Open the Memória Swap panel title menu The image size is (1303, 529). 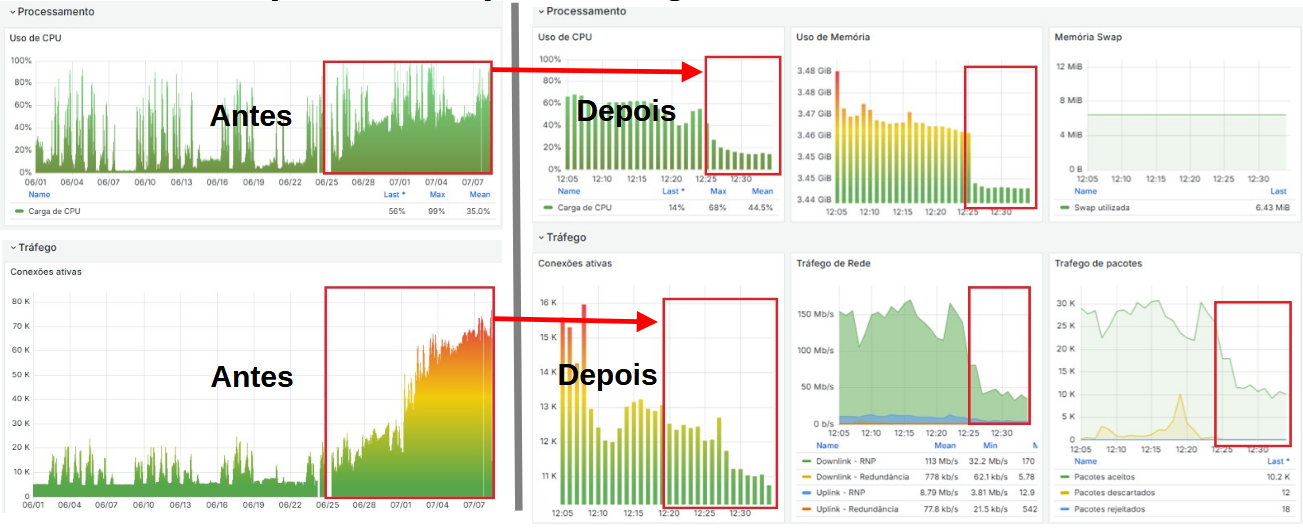pos(1091,37)
